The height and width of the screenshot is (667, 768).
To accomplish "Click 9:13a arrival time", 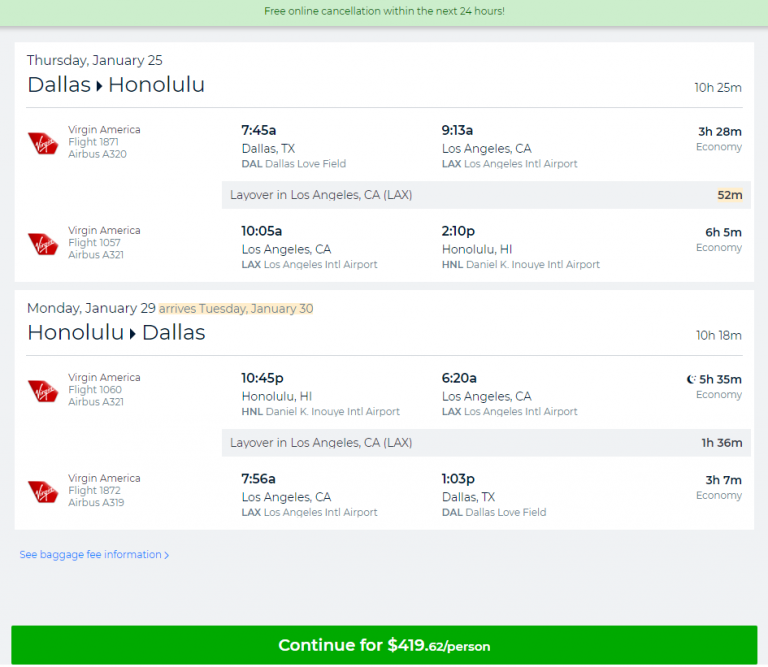I will point(457,130).
